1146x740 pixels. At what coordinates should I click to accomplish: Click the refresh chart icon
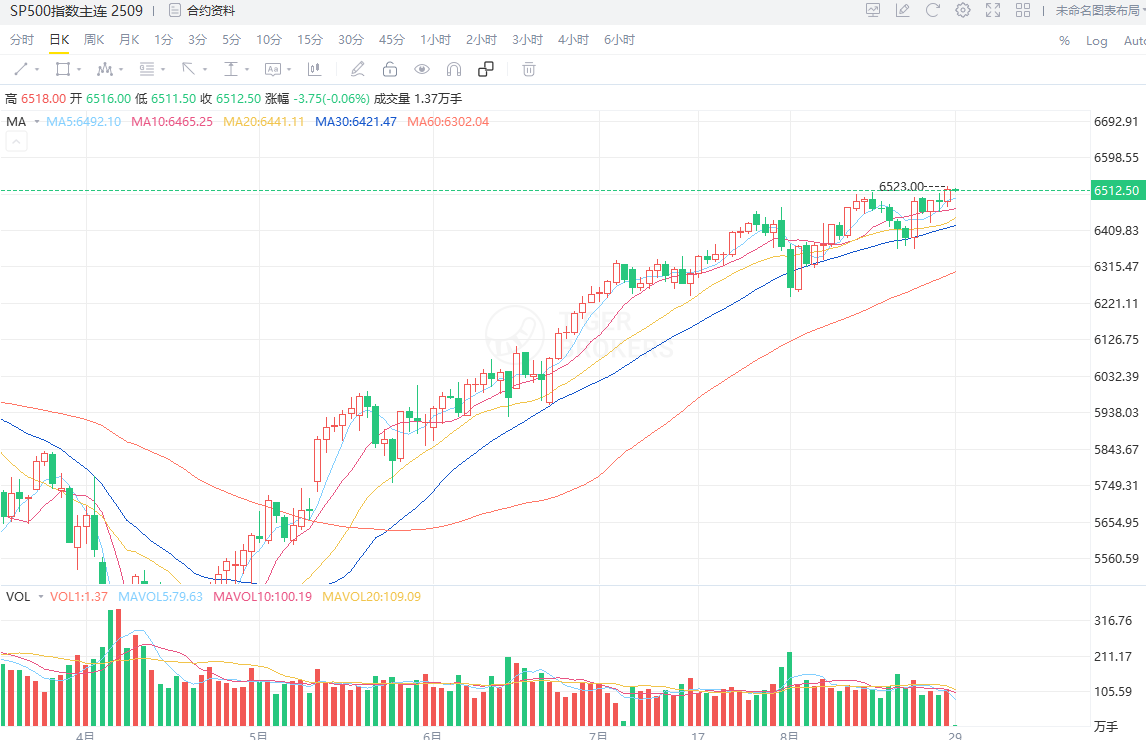pyautogui.click(x=932, y=10)
